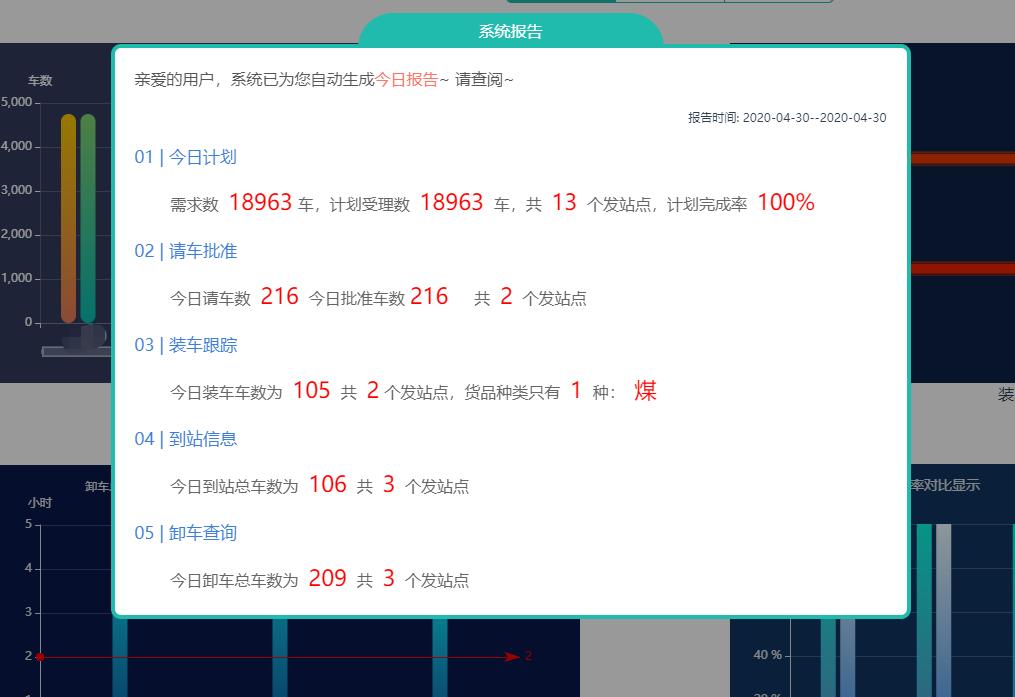Click the arrival total 106

(327, 485)
